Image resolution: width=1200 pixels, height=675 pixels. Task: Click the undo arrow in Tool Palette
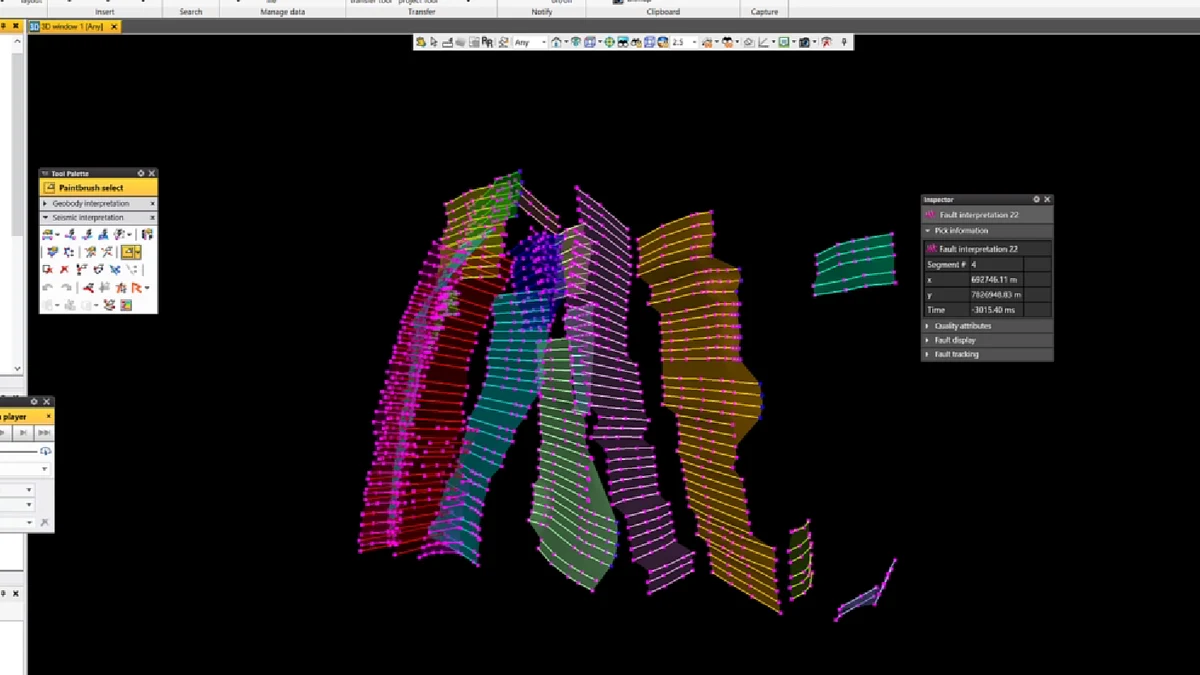pyautogui.click(x=48, y=287)
